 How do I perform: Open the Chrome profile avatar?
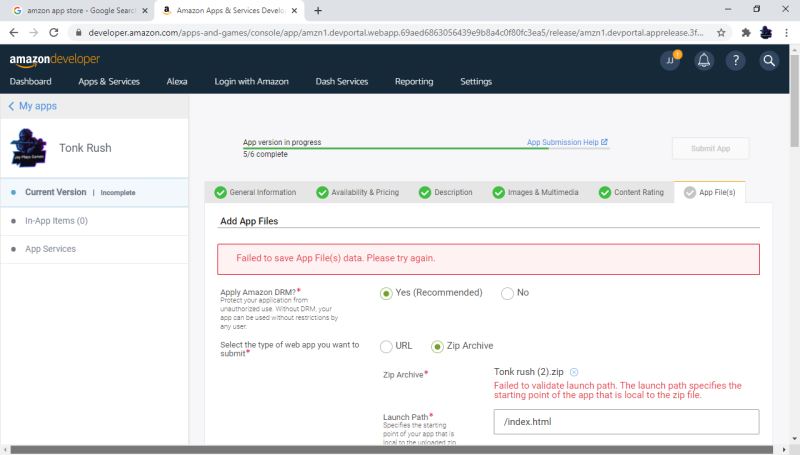pyautogui.click(x=766, y=33)
